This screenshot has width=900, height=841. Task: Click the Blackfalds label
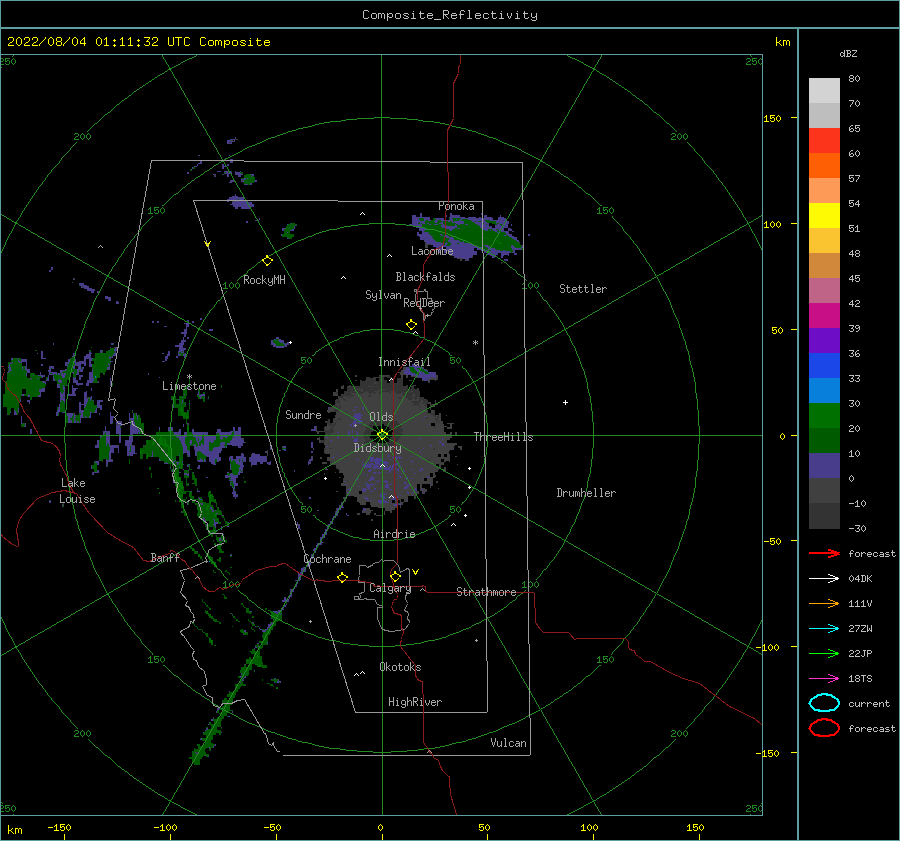click(425, 277)
